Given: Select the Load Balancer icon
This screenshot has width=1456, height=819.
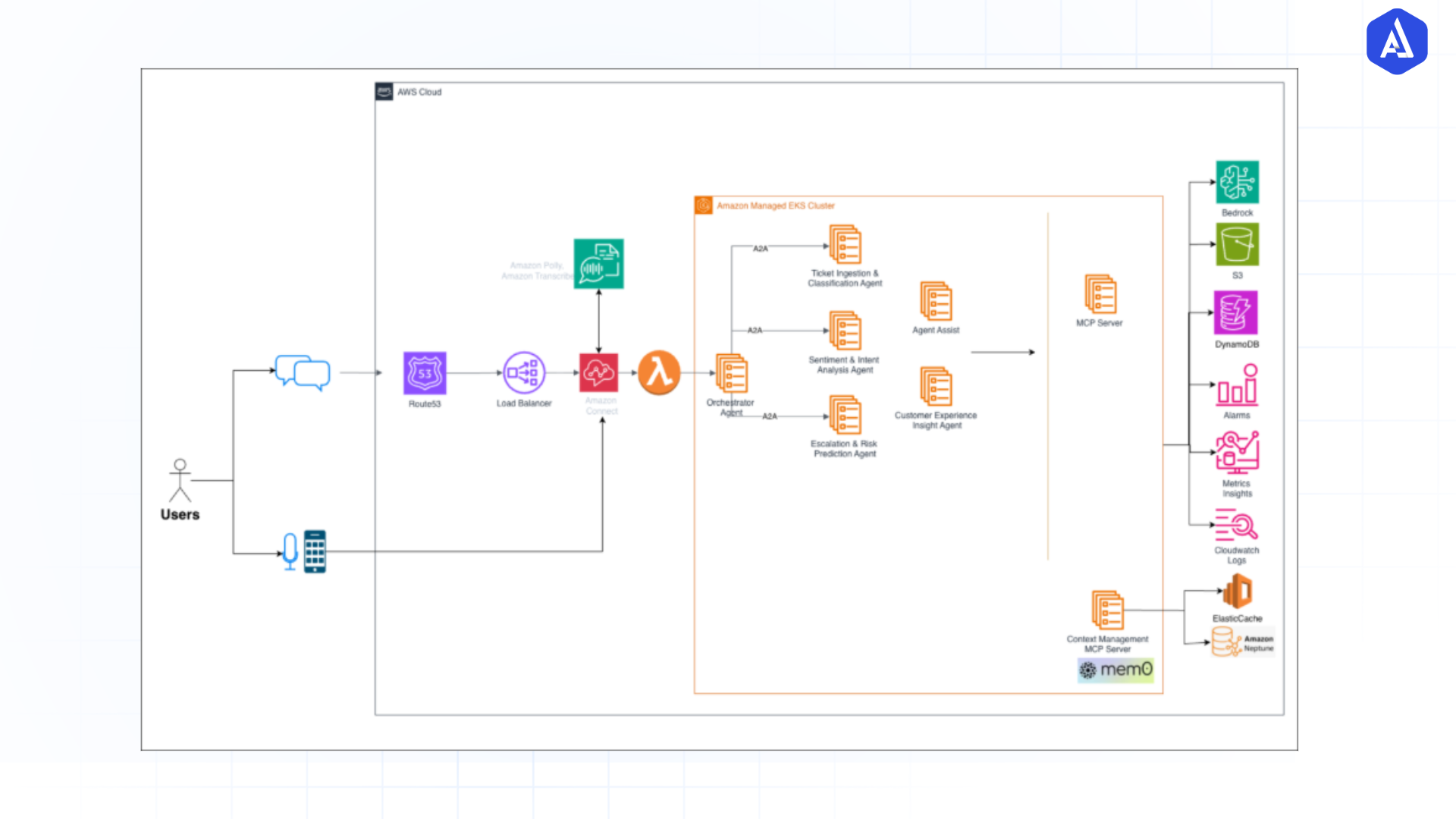Looking at the screenshot, I should 524,372.
